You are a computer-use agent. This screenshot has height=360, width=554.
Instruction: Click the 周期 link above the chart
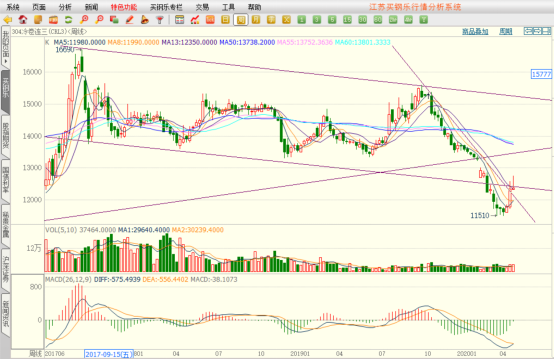point(506,32)
